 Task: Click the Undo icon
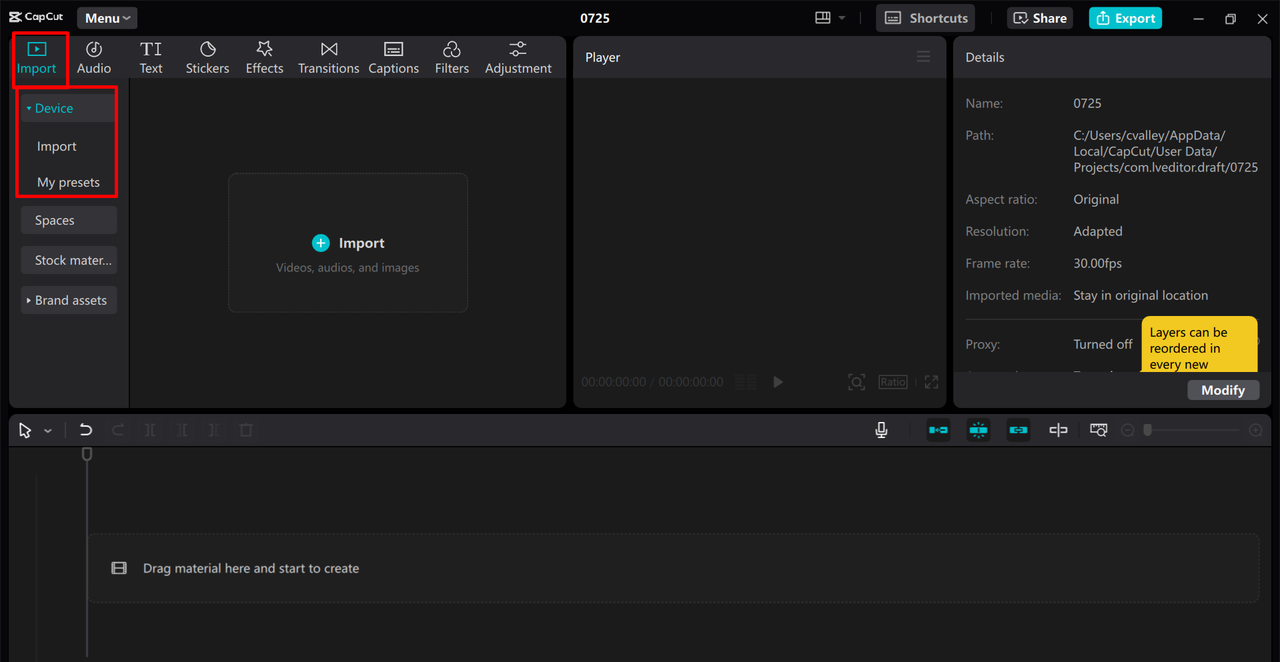[x=86, y=430]
